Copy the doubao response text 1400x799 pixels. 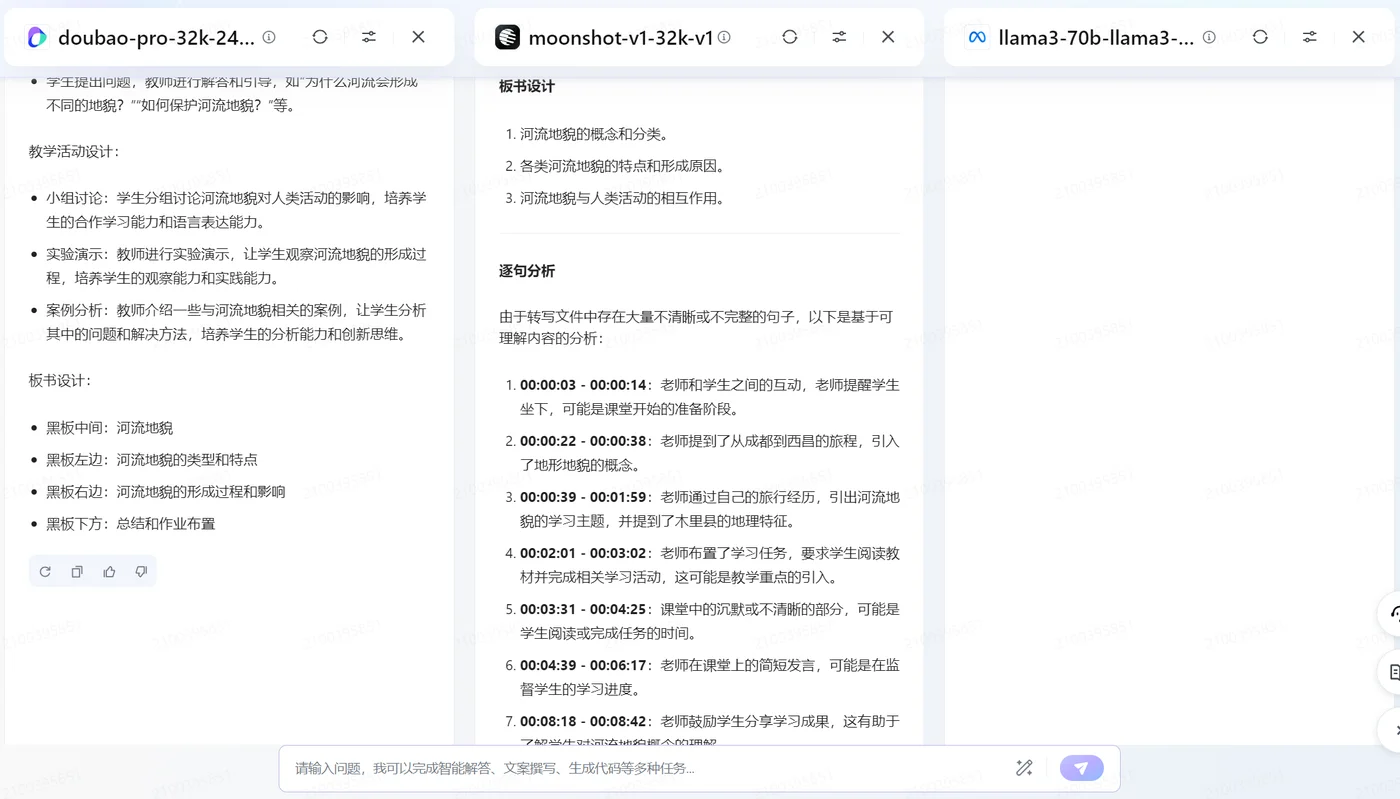[77, 572]
